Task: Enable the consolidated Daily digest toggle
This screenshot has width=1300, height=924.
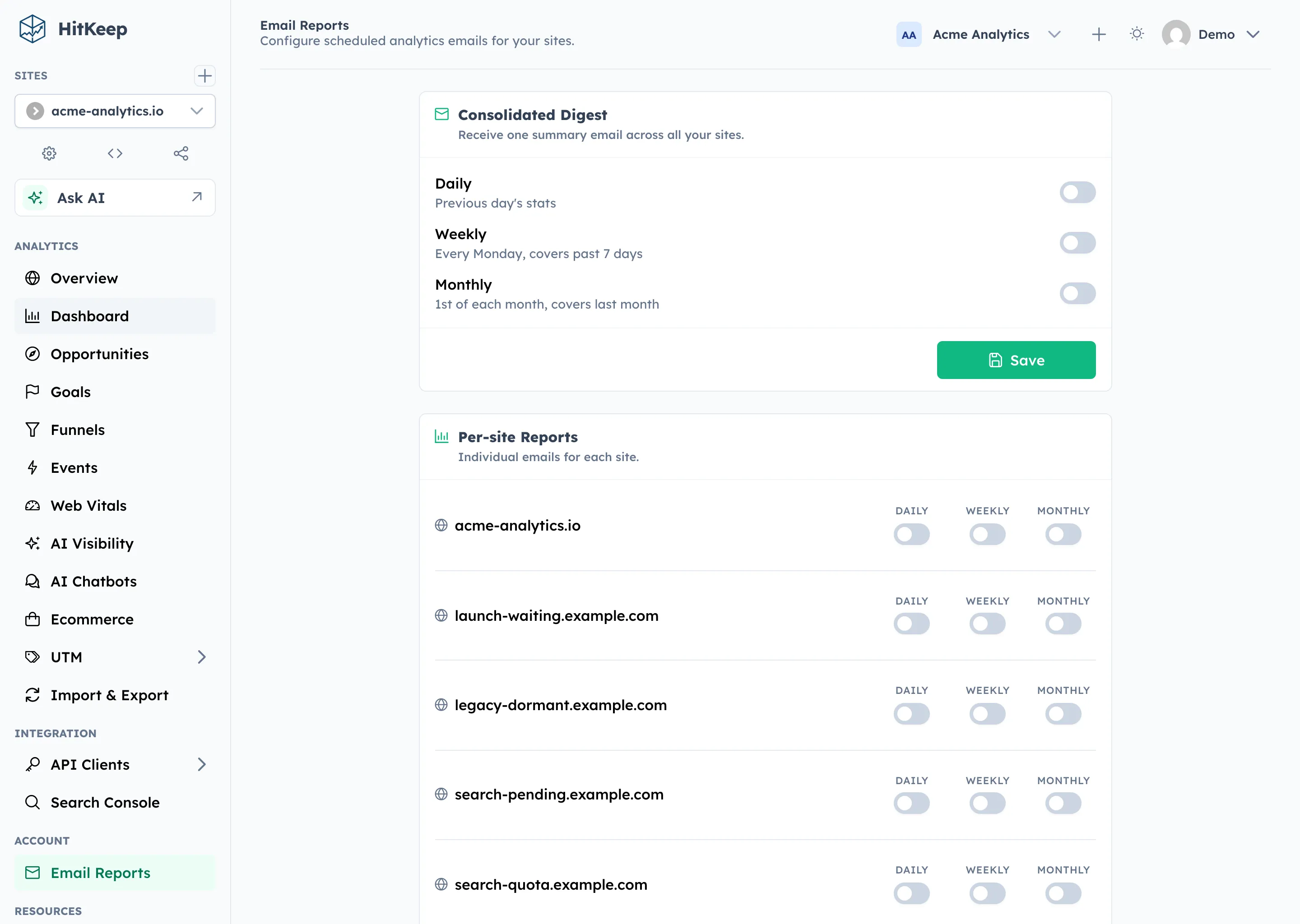Action: (1077, 192)
